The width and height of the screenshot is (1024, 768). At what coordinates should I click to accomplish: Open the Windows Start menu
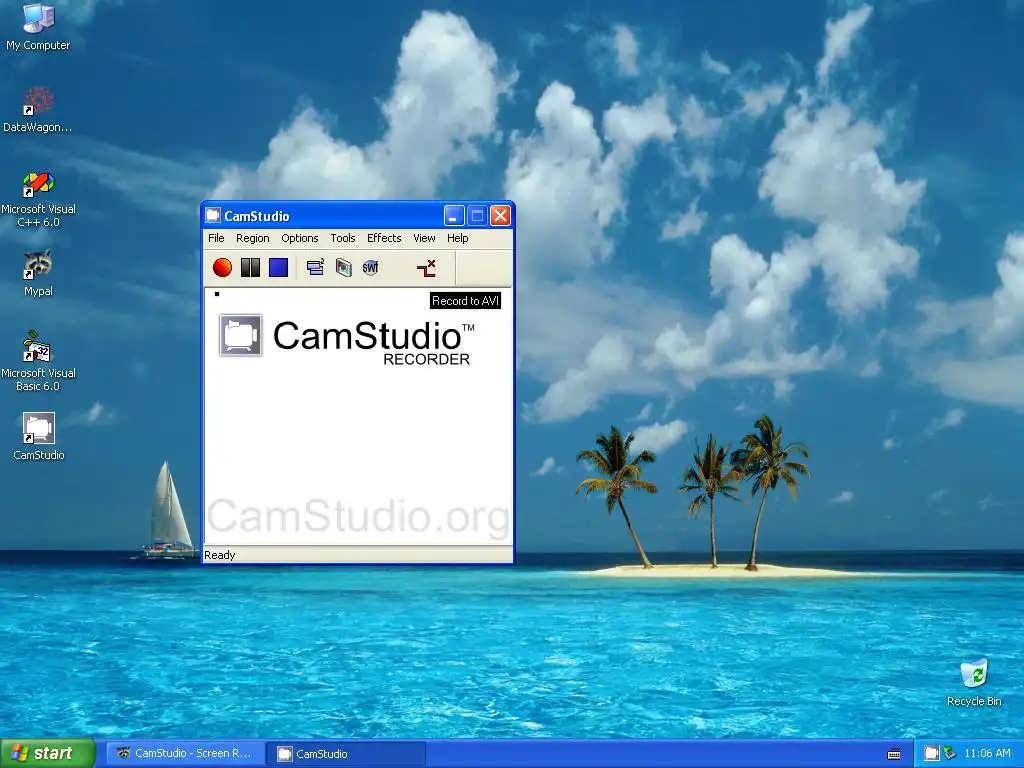pyautogui.click(x=48, y=754)
